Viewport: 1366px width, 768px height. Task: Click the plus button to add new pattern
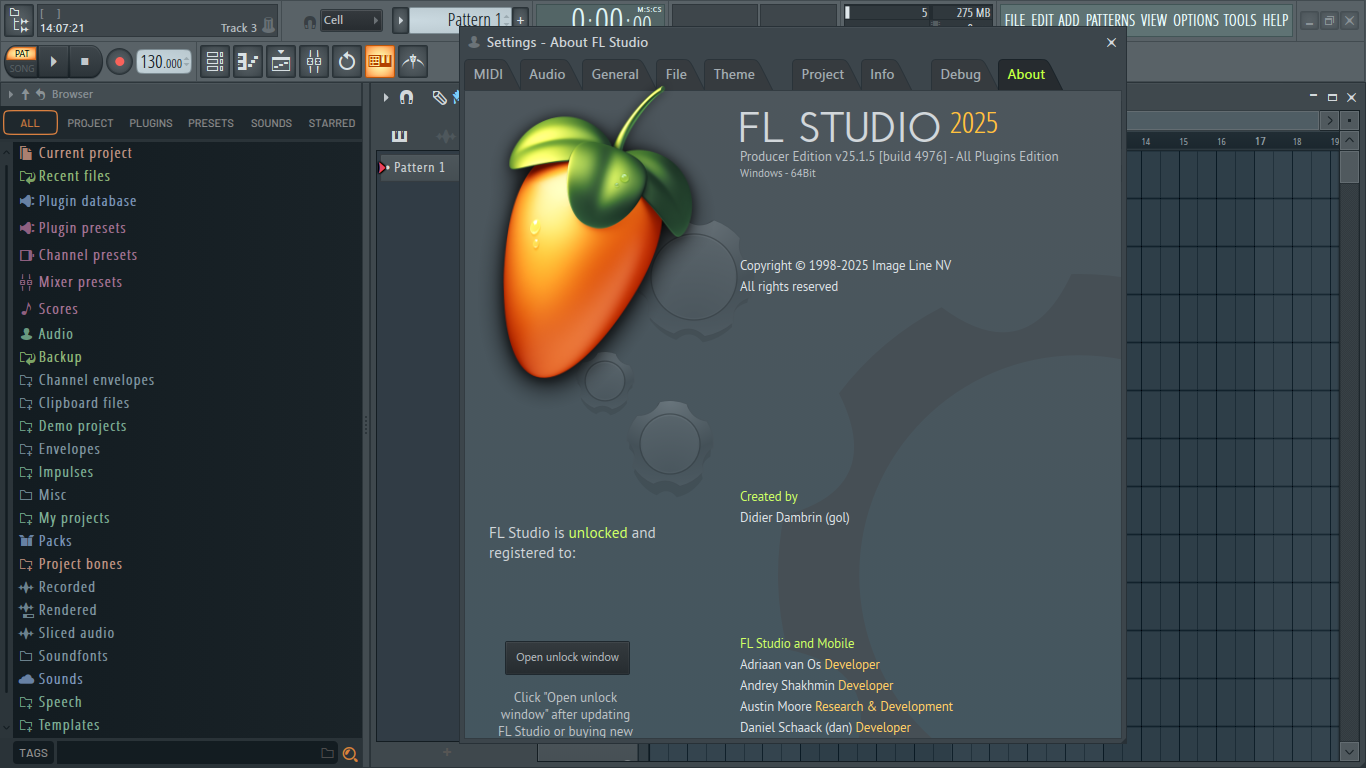[520, 20]
